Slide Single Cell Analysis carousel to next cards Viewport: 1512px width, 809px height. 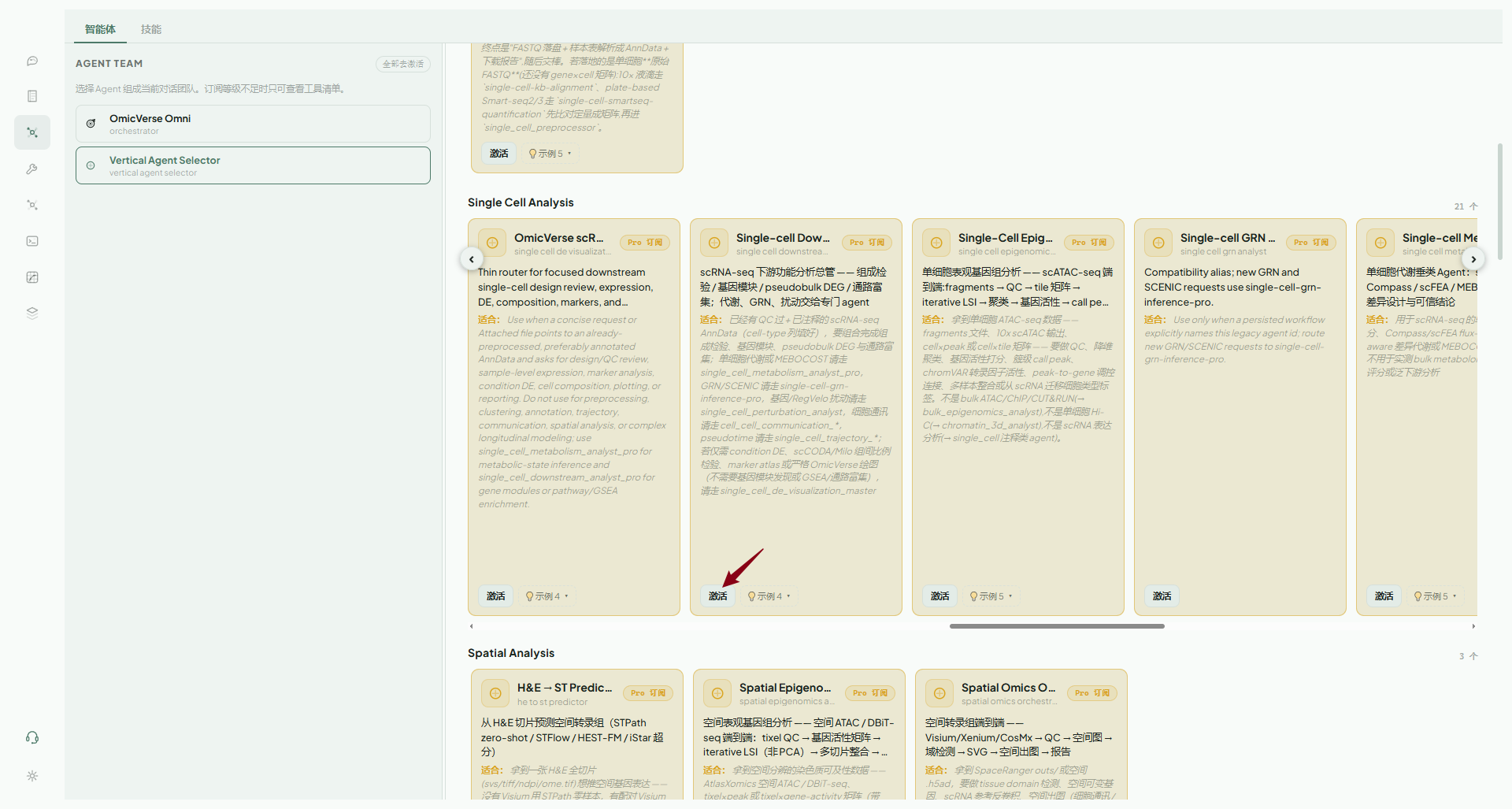[1473, 259]
